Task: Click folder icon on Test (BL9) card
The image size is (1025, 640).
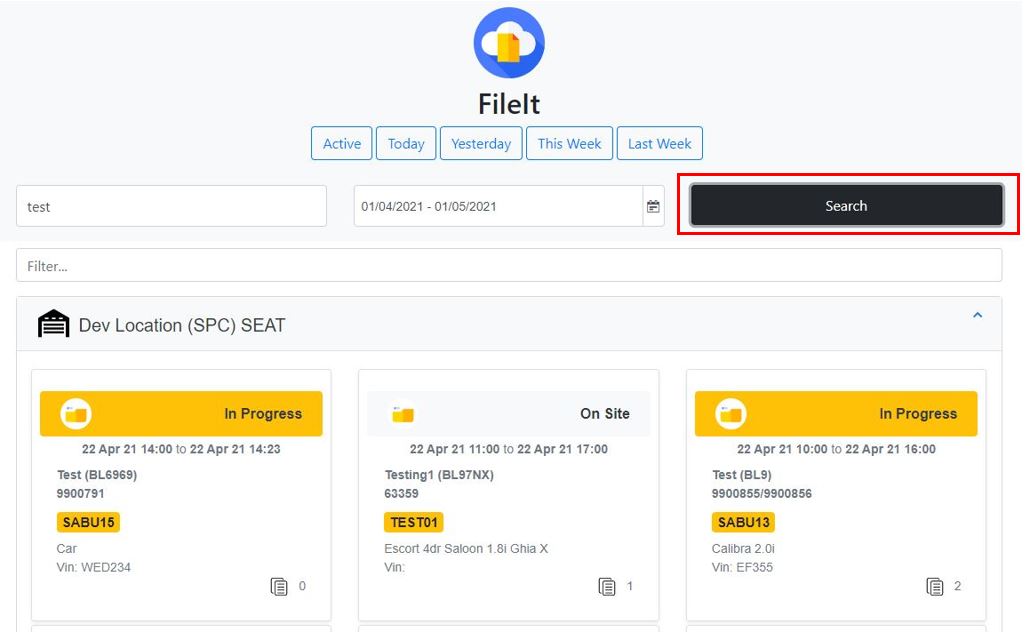Action: [x=731, y=414]
